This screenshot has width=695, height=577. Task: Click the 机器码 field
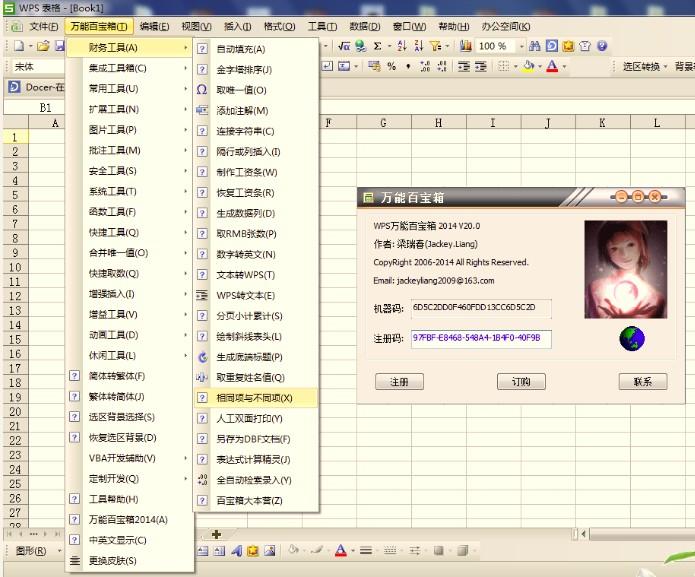point(481,308)
